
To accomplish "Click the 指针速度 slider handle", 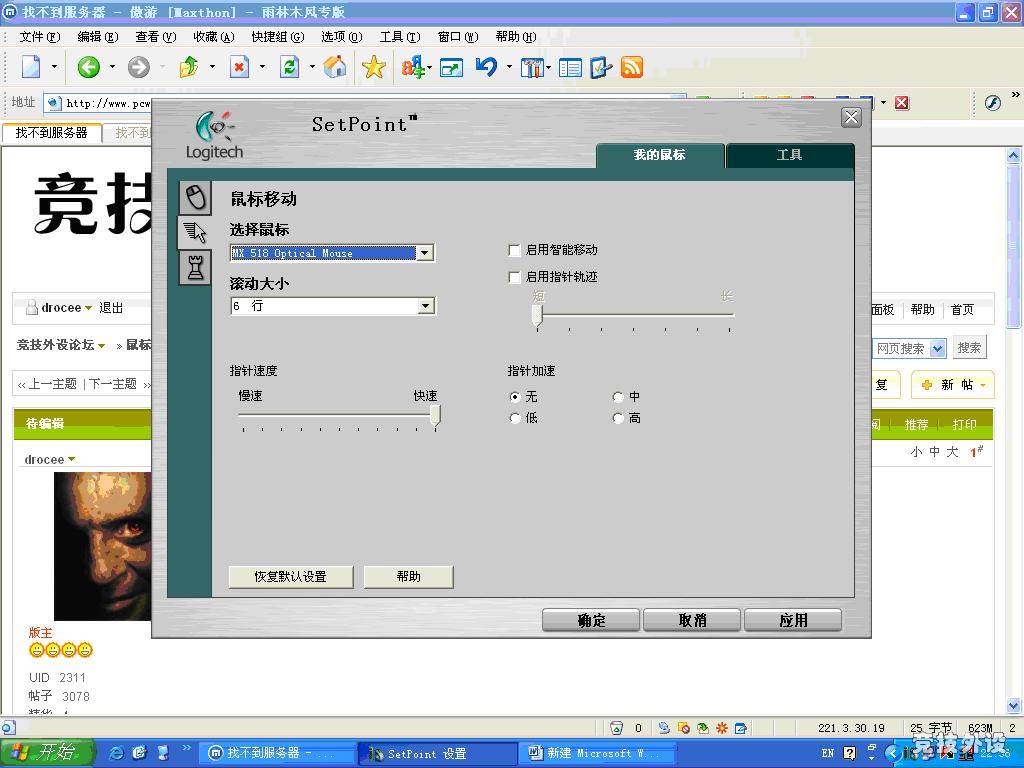I will point(435,415).
